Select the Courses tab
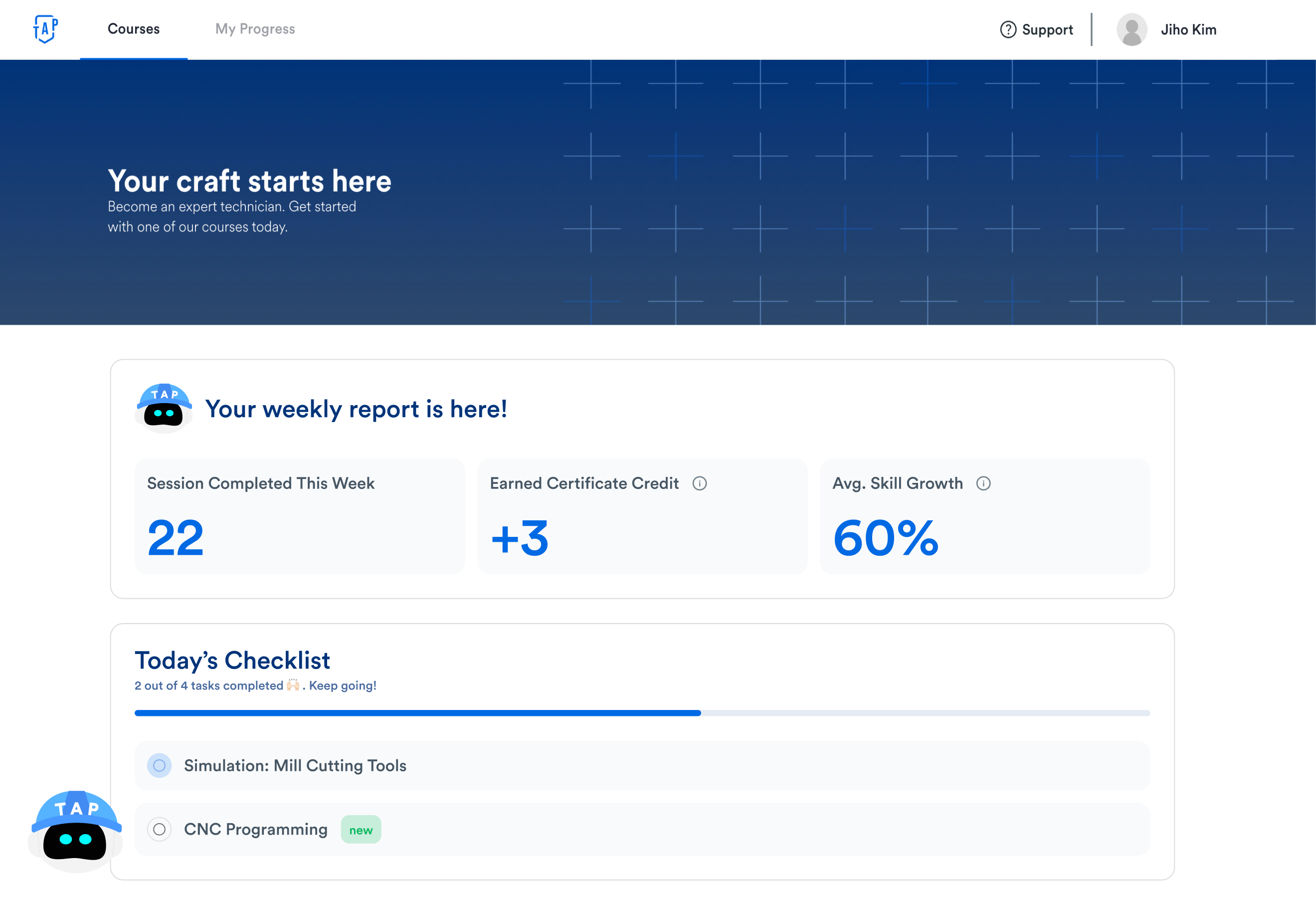The height and width of the screenshot is (903, 1316). point(134,29)
